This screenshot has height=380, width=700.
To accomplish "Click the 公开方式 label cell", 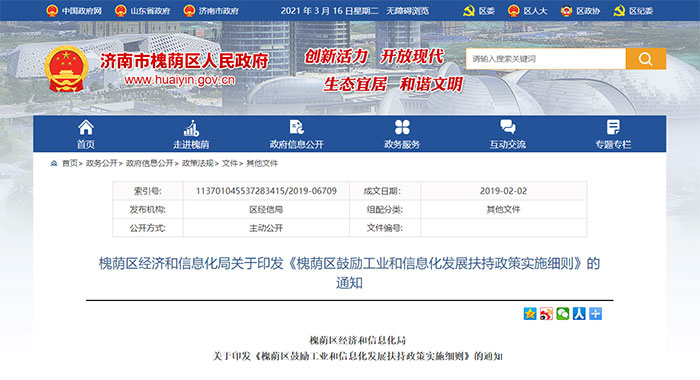I will [x=148, y=228].
